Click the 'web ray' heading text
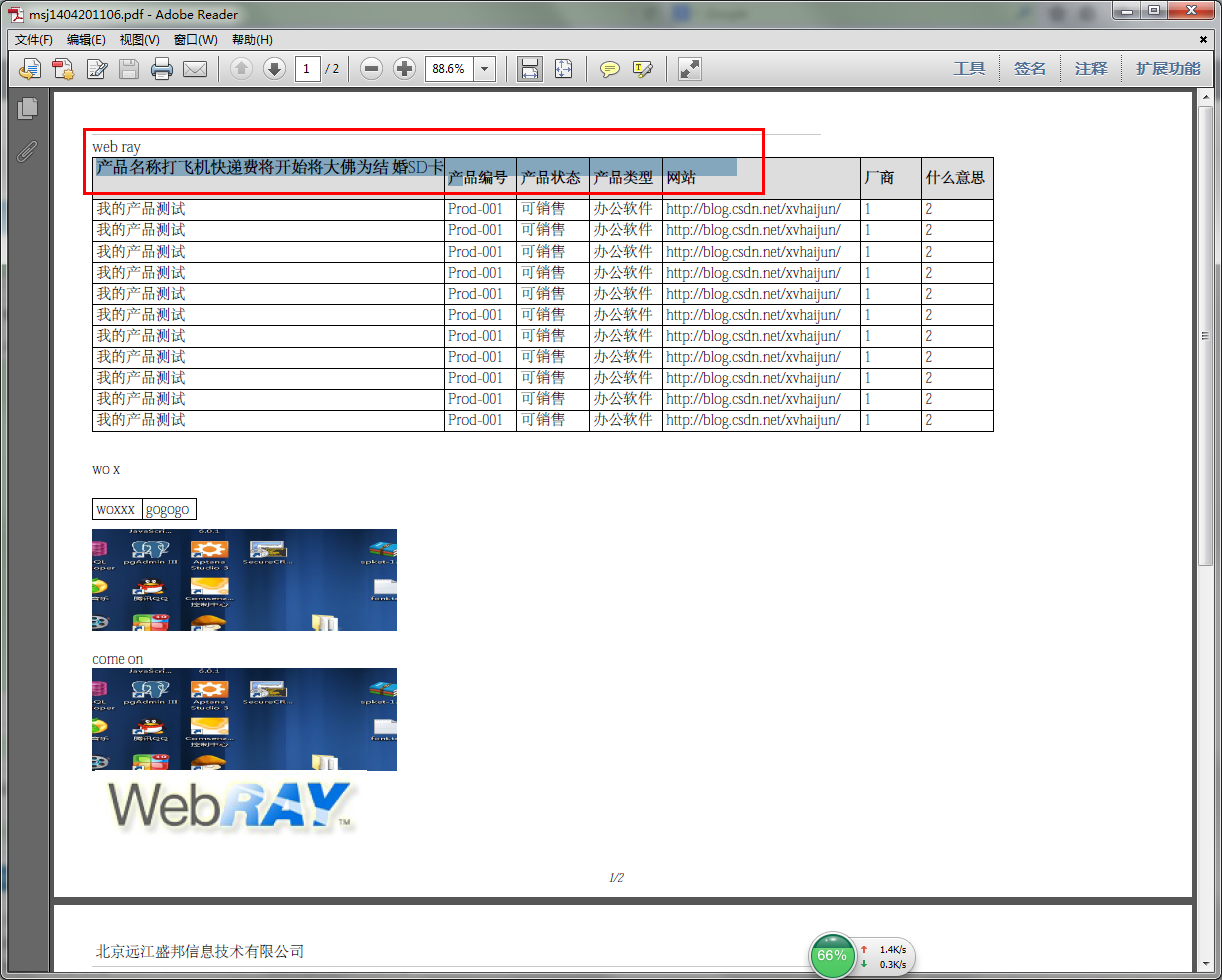 [x=117, y=147]
